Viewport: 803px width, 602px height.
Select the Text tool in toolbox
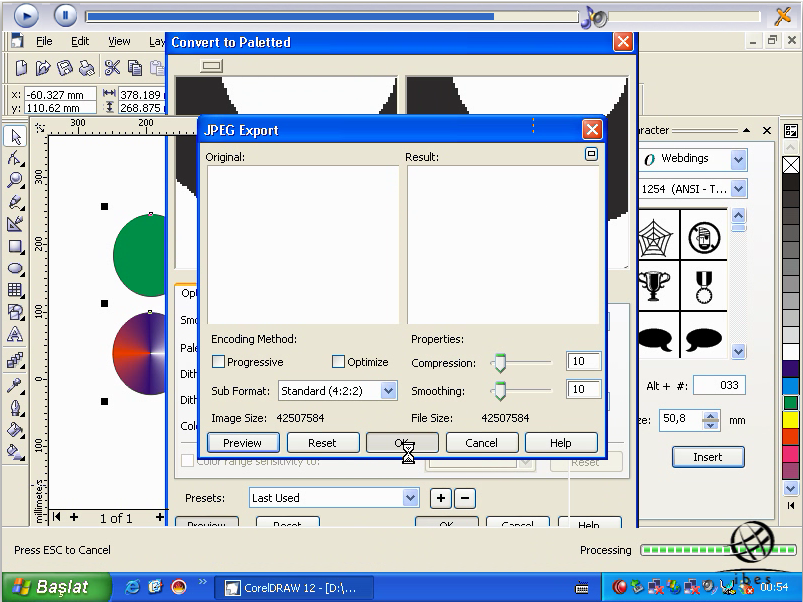[x=15, y=334]
